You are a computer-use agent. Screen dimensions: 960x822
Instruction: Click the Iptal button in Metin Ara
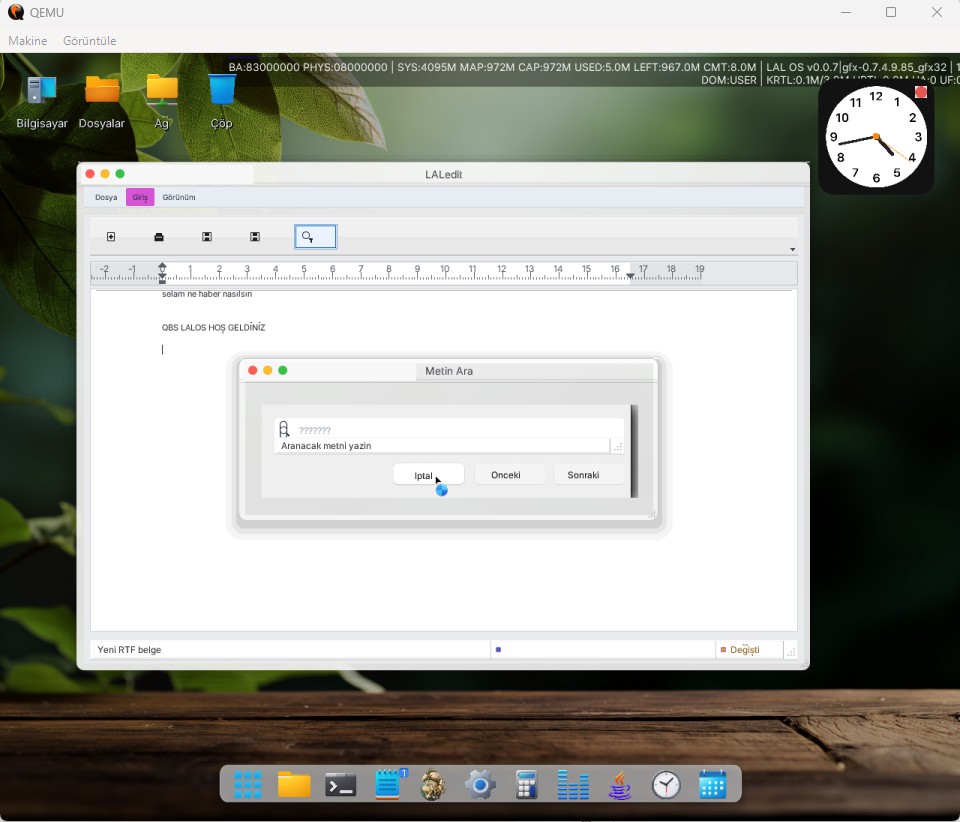click(429, 475)
